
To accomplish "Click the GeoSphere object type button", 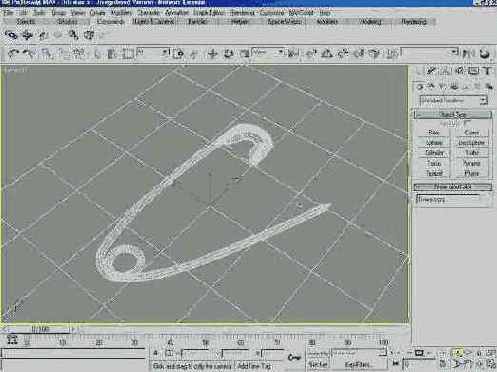I will (472, 143).
